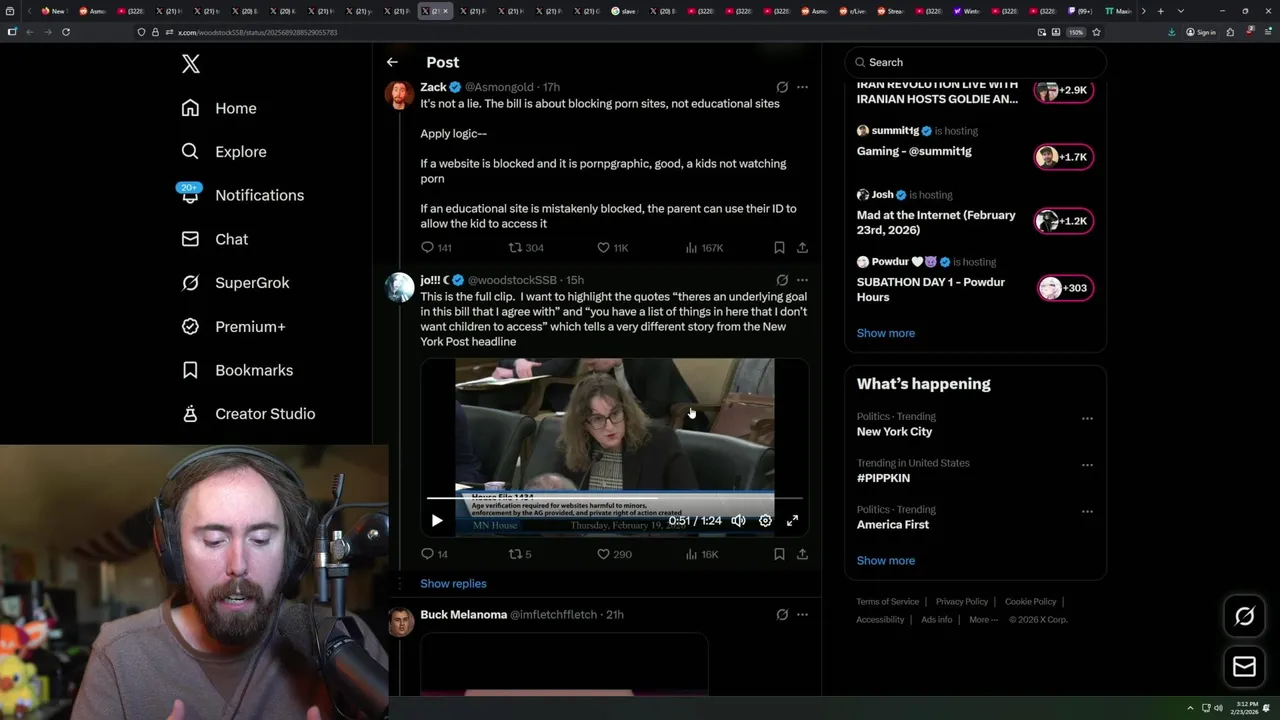This screenshot has height=720, width=1280.
Task: Open more options for #PIPPKIN trend
Action: click(x=1087, y=465)
